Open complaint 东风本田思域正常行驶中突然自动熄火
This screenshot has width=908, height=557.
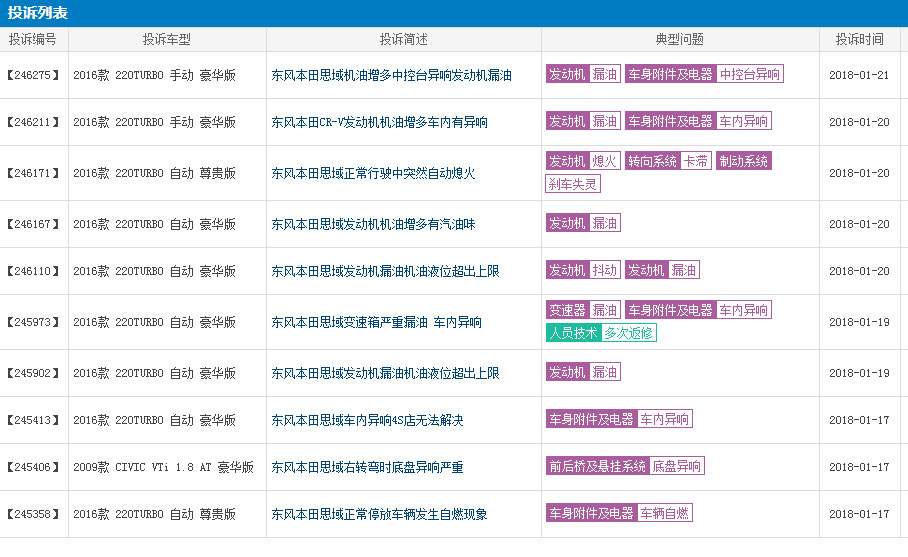[x=373, y=173]
